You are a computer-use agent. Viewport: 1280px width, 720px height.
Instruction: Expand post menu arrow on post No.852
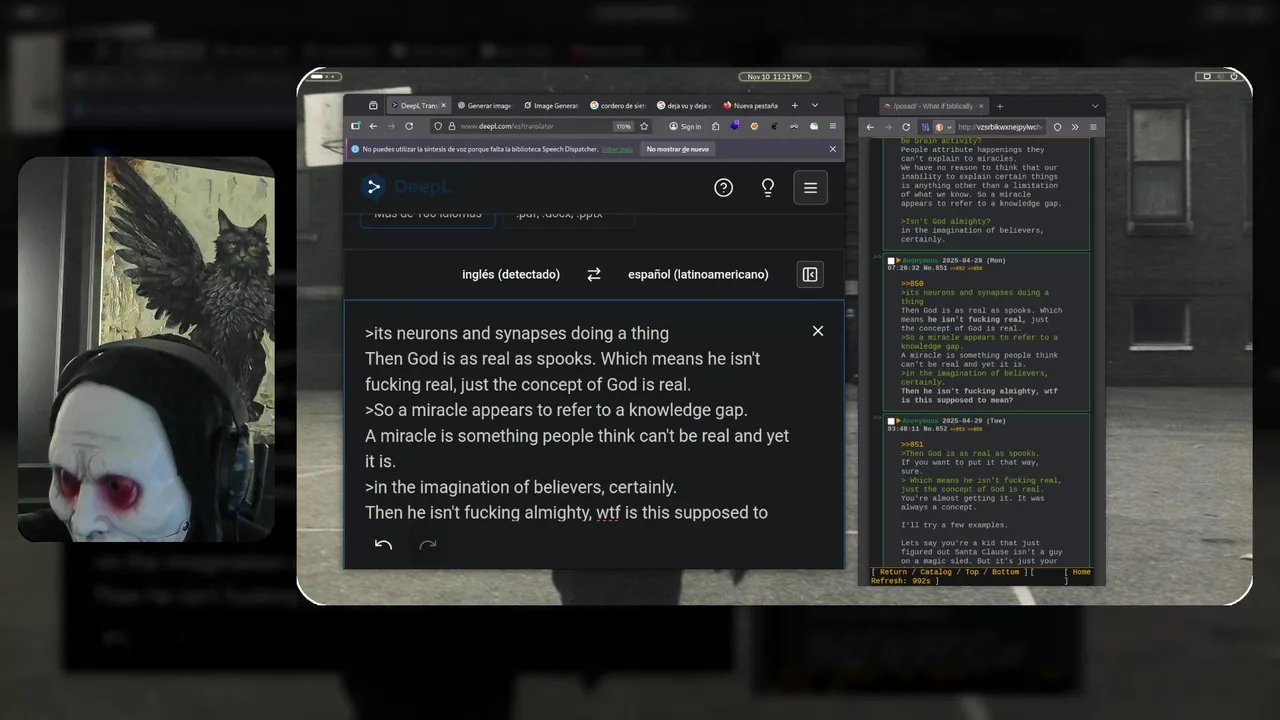(898, 421)
